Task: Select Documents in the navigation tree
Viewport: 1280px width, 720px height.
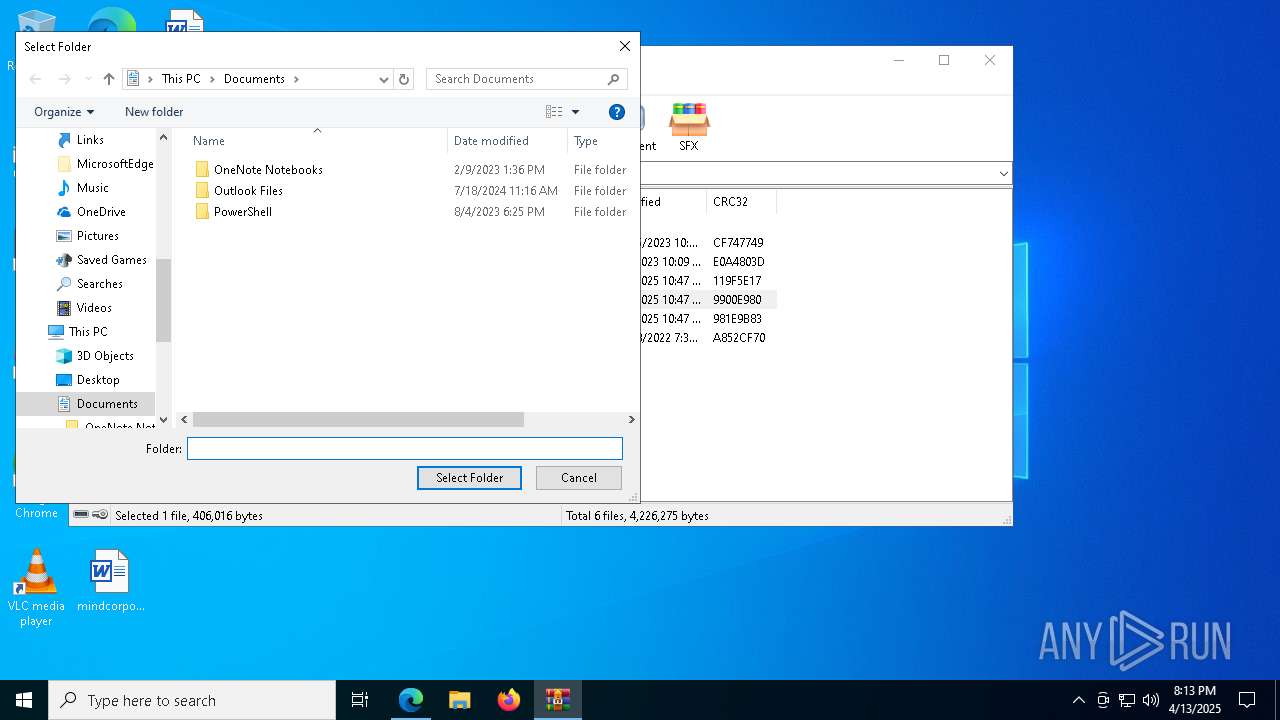Action: click(107, 404)
